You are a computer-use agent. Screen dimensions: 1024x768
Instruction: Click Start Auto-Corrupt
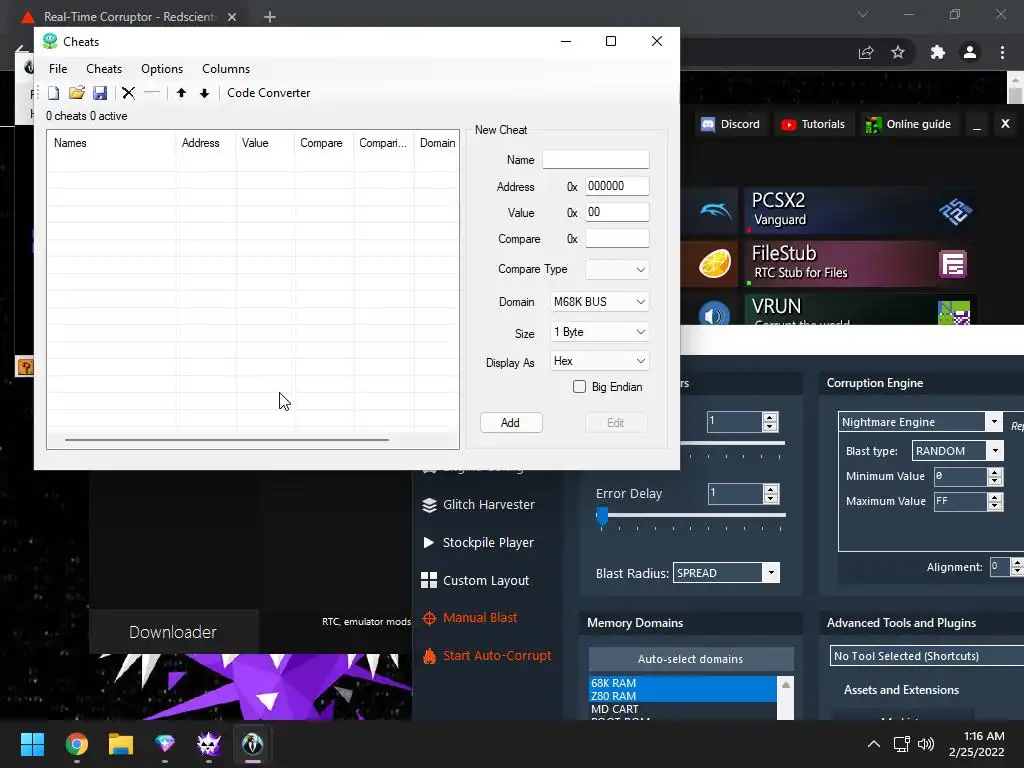click(487, 656)
